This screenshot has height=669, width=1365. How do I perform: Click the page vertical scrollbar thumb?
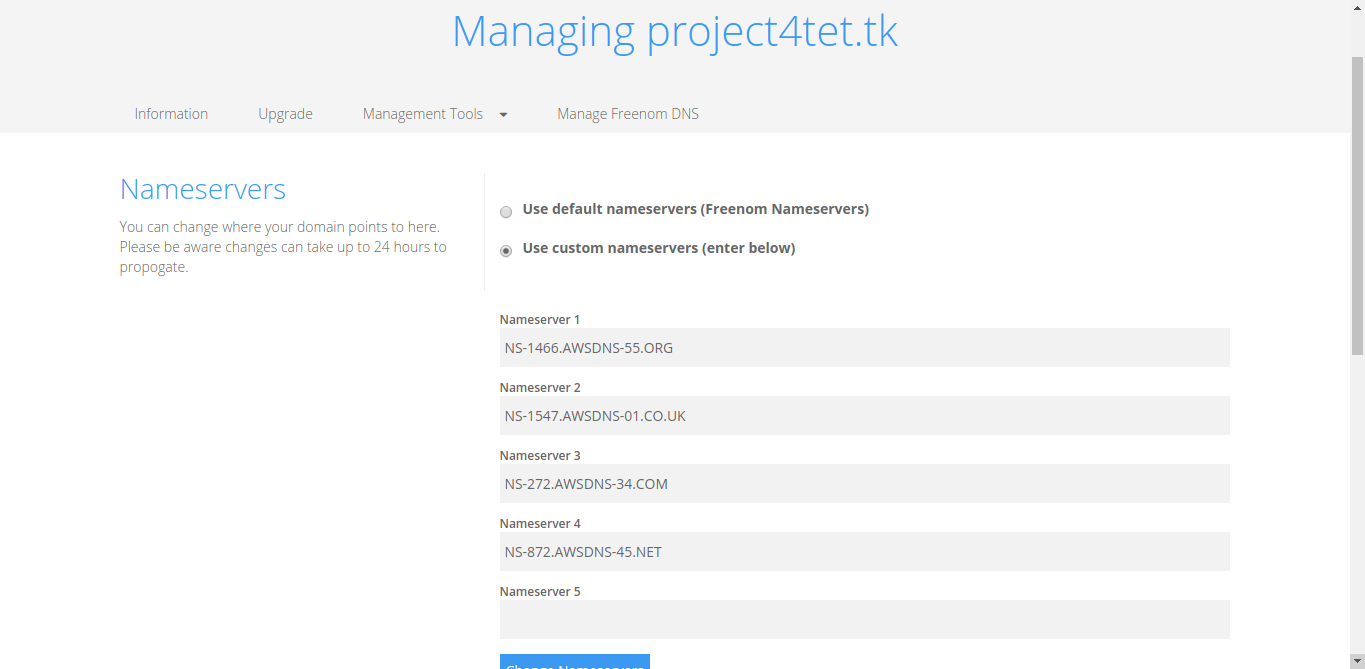pyautogui.click(x=1357, y=205)
